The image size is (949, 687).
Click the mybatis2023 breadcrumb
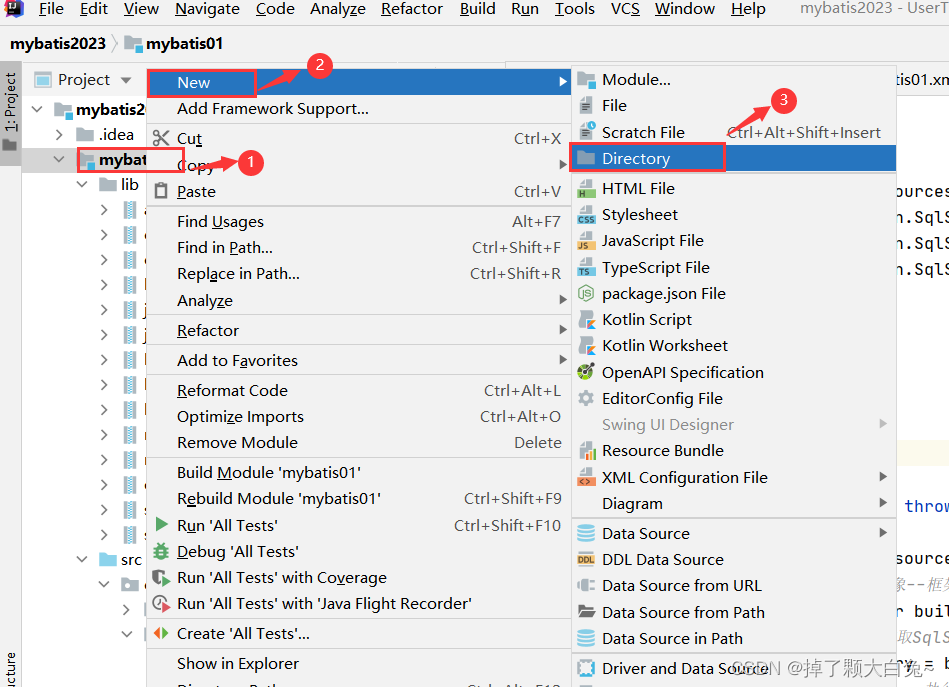[x=57, y=44]
